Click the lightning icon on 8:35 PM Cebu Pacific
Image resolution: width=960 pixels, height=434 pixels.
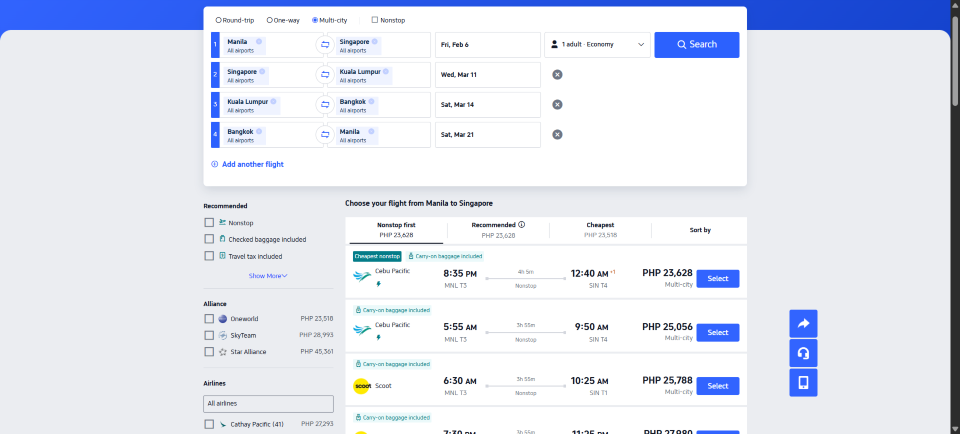tap(378, 284)
